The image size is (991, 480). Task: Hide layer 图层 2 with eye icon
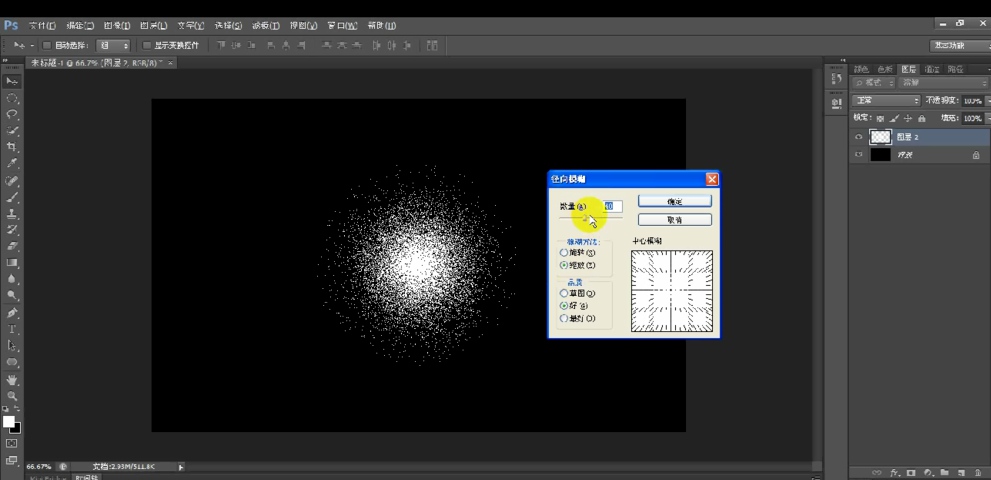(858, 137)
